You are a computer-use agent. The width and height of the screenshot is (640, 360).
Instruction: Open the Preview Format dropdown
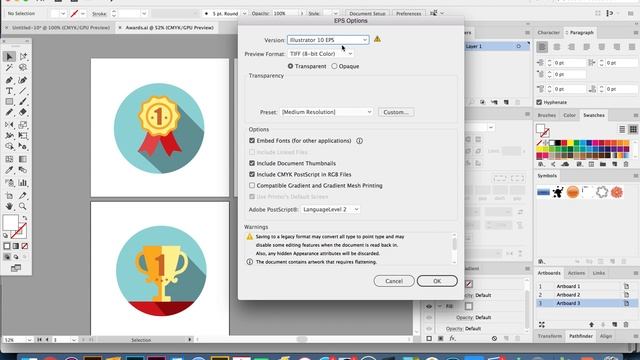tap(320, 54)
